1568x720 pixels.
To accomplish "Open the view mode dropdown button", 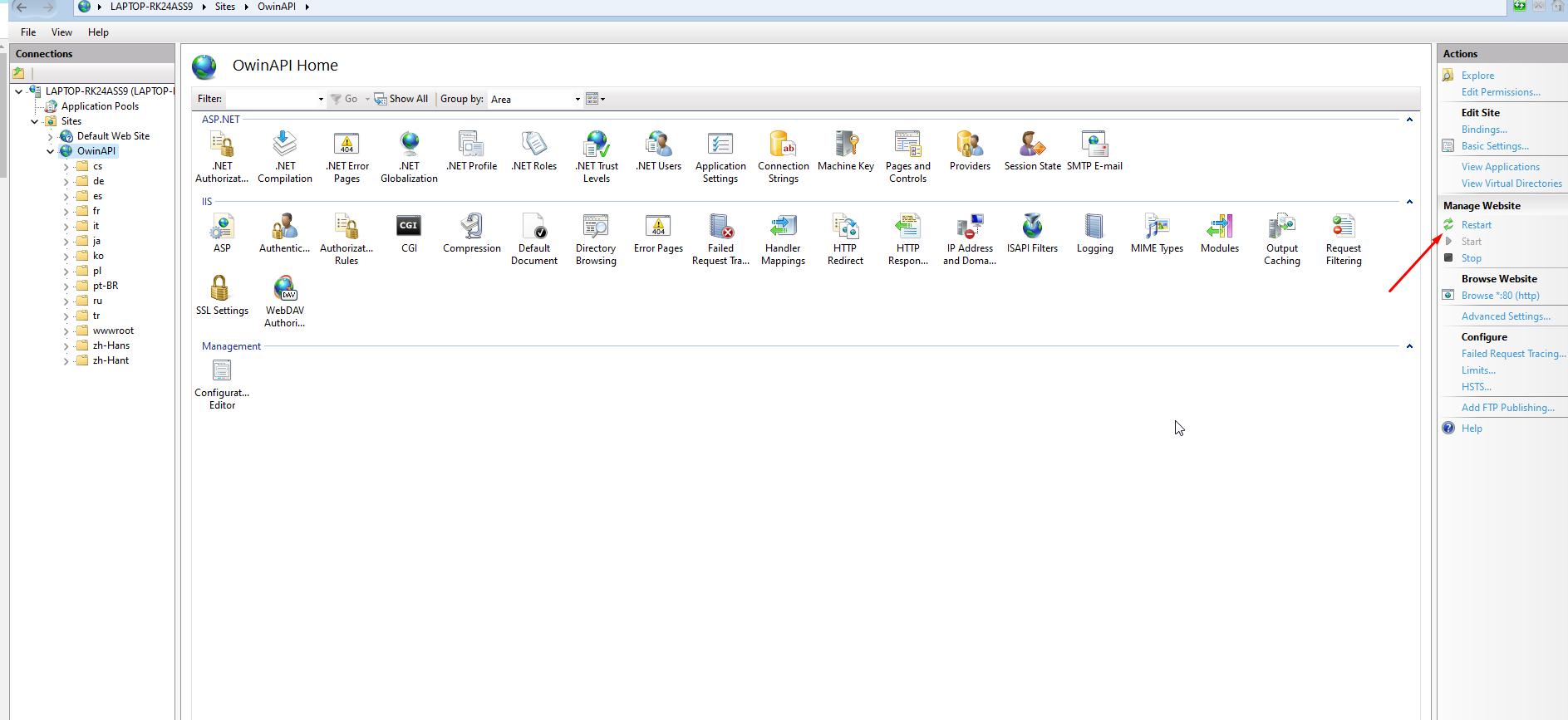I will tap(596, 99).
